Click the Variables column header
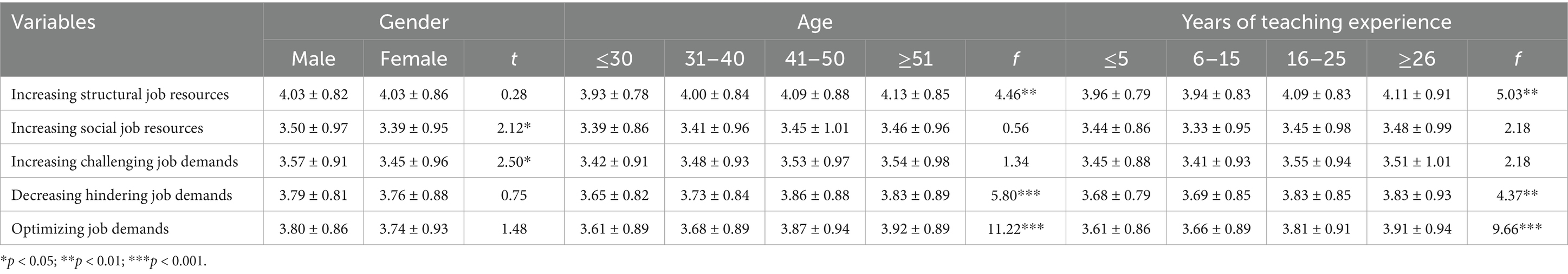This screenshot has height=274, width=1568. coord(54,23)
